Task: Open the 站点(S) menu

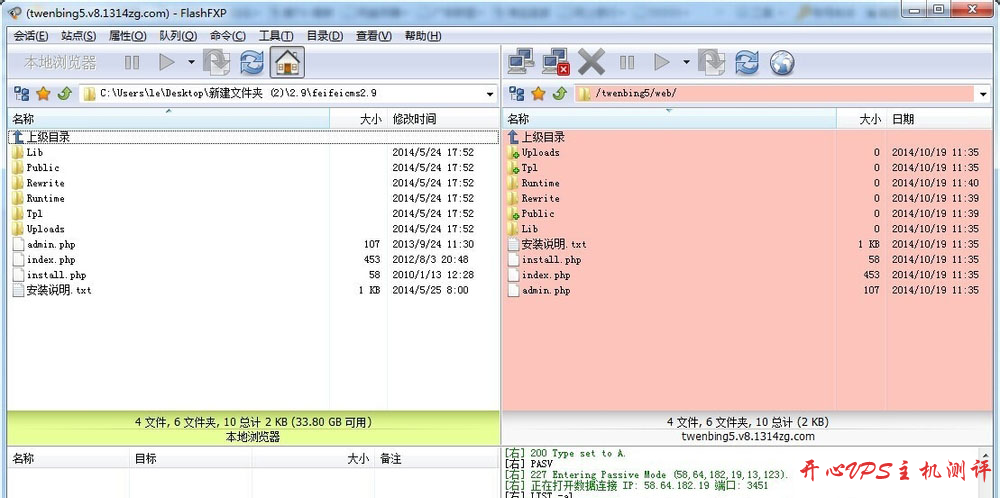Action: (x=78, y=36)
